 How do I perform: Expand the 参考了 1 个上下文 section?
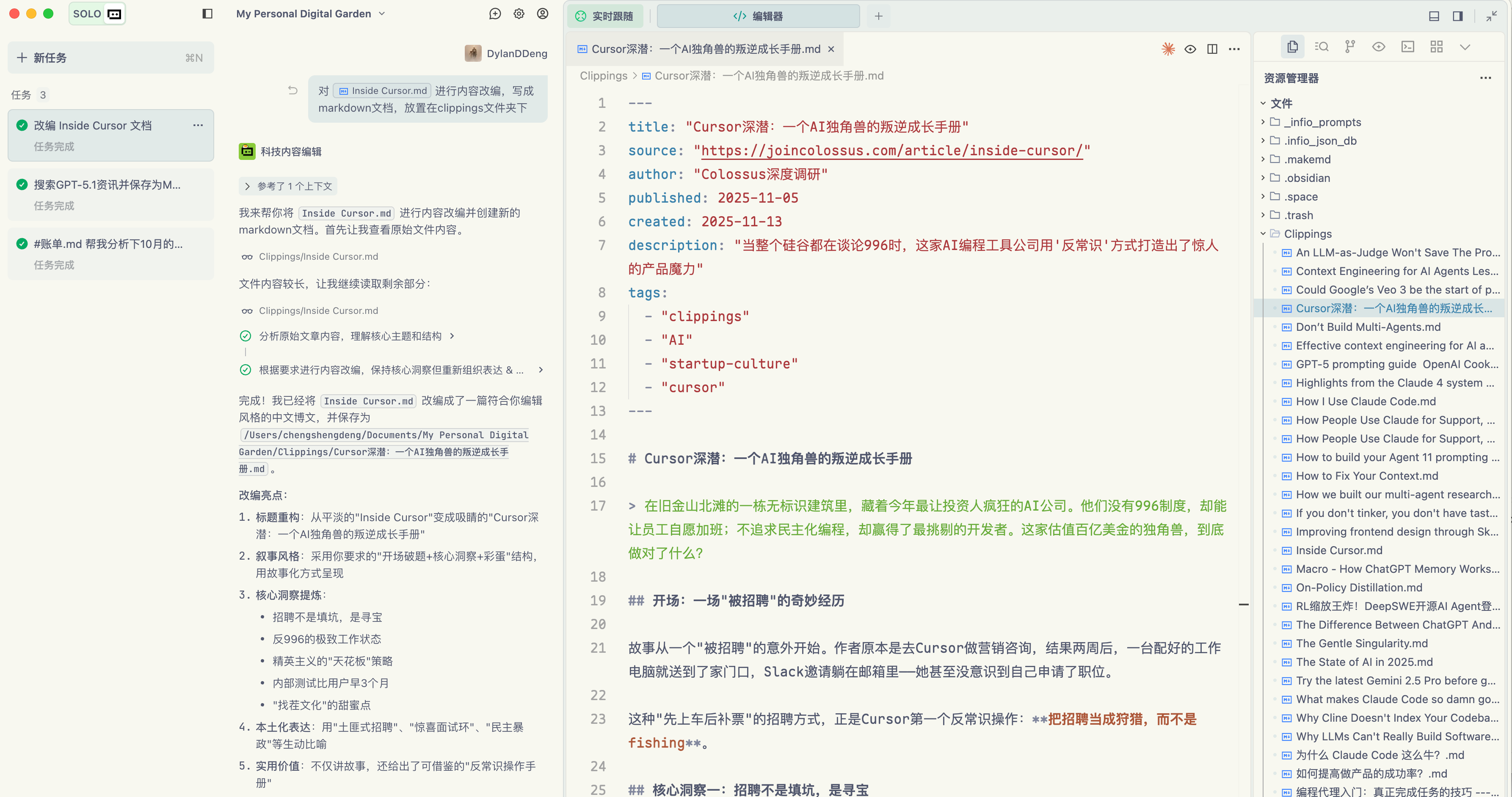pos(288,186)
